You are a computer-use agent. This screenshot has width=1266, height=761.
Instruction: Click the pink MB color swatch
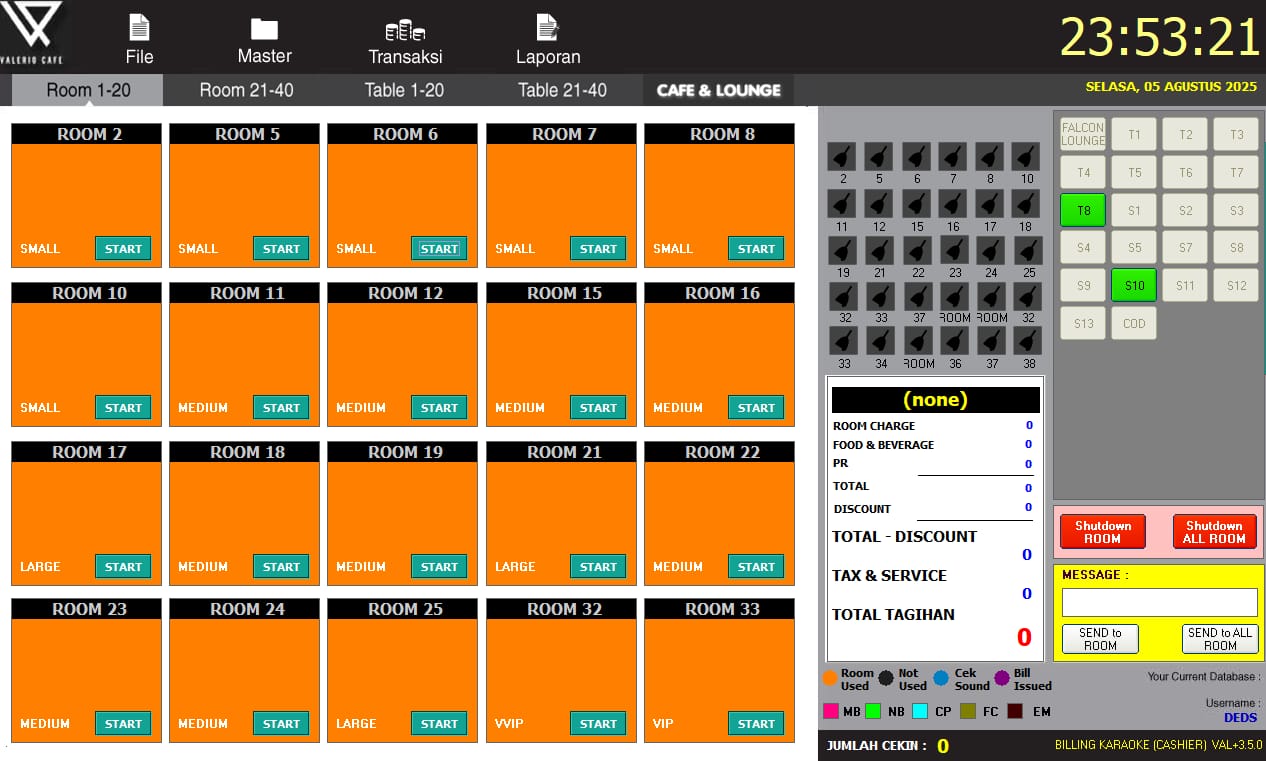pos(830,711)
